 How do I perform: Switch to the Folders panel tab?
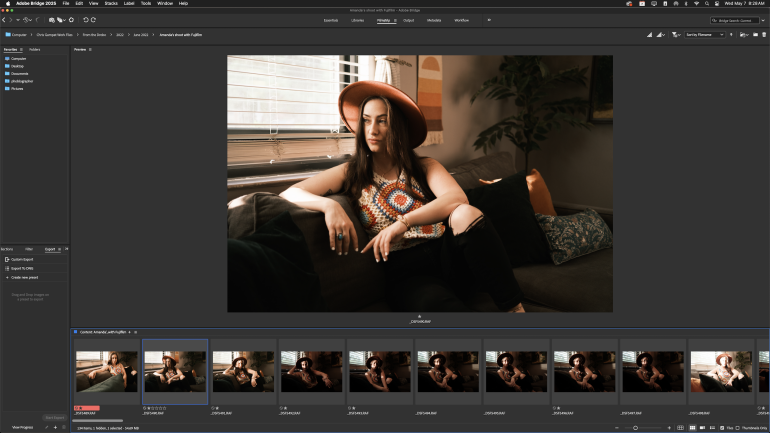pos(34,50)
